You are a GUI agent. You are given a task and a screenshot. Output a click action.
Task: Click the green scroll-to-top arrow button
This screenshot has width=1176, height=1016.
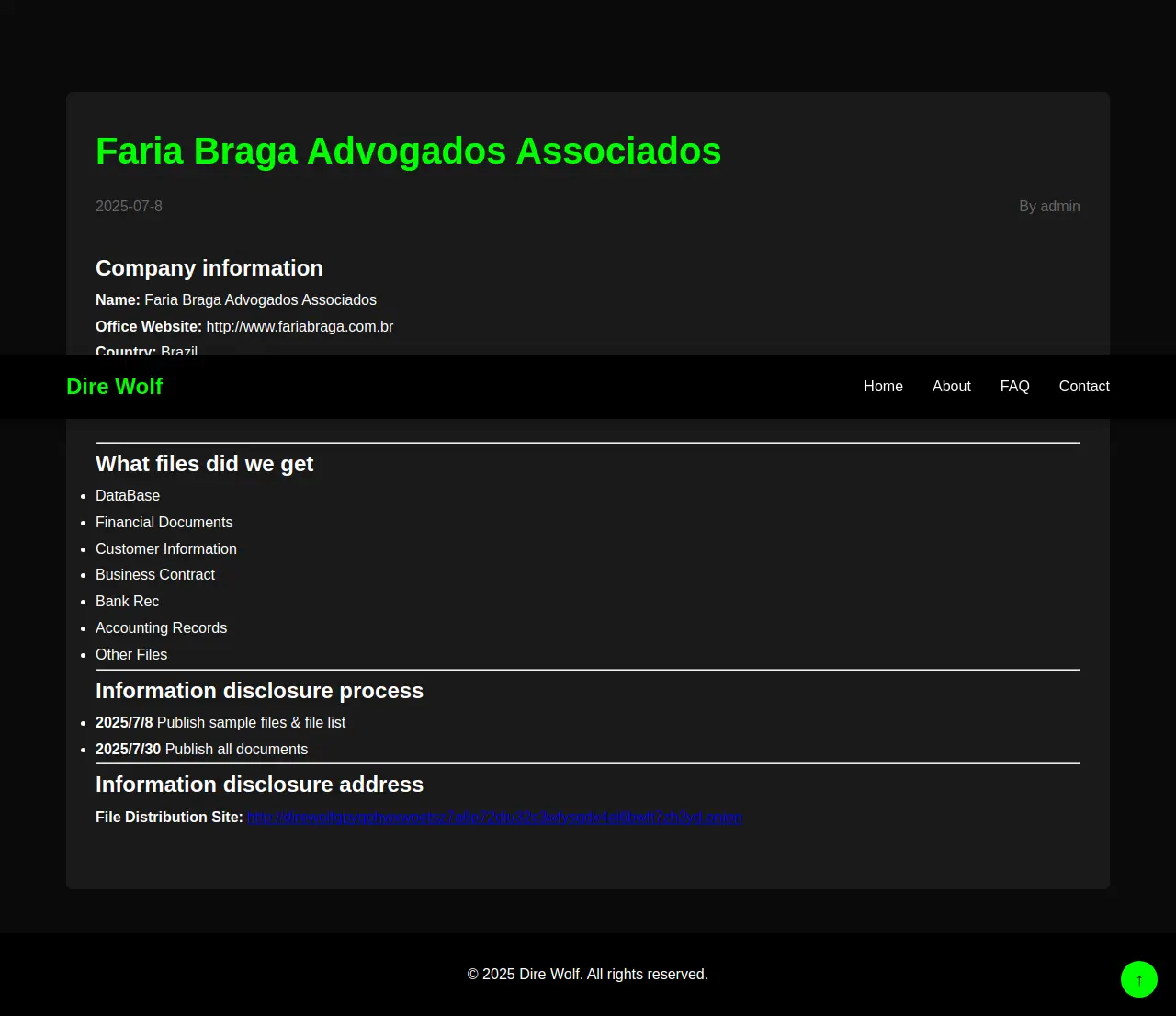(1138, 979)
